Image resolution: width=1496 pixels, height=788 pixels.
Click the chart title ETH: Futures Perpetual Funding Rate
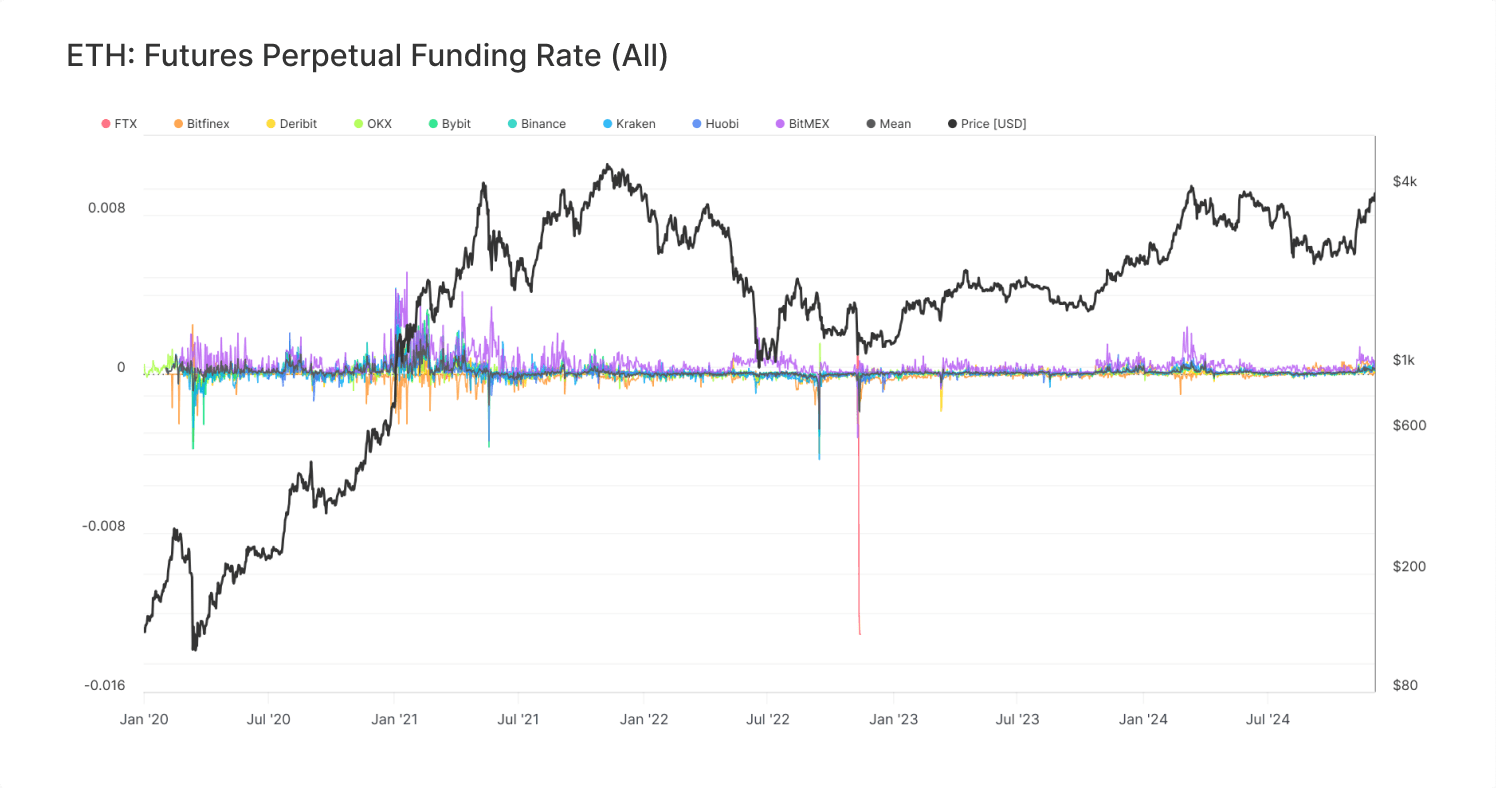(367, 57)
